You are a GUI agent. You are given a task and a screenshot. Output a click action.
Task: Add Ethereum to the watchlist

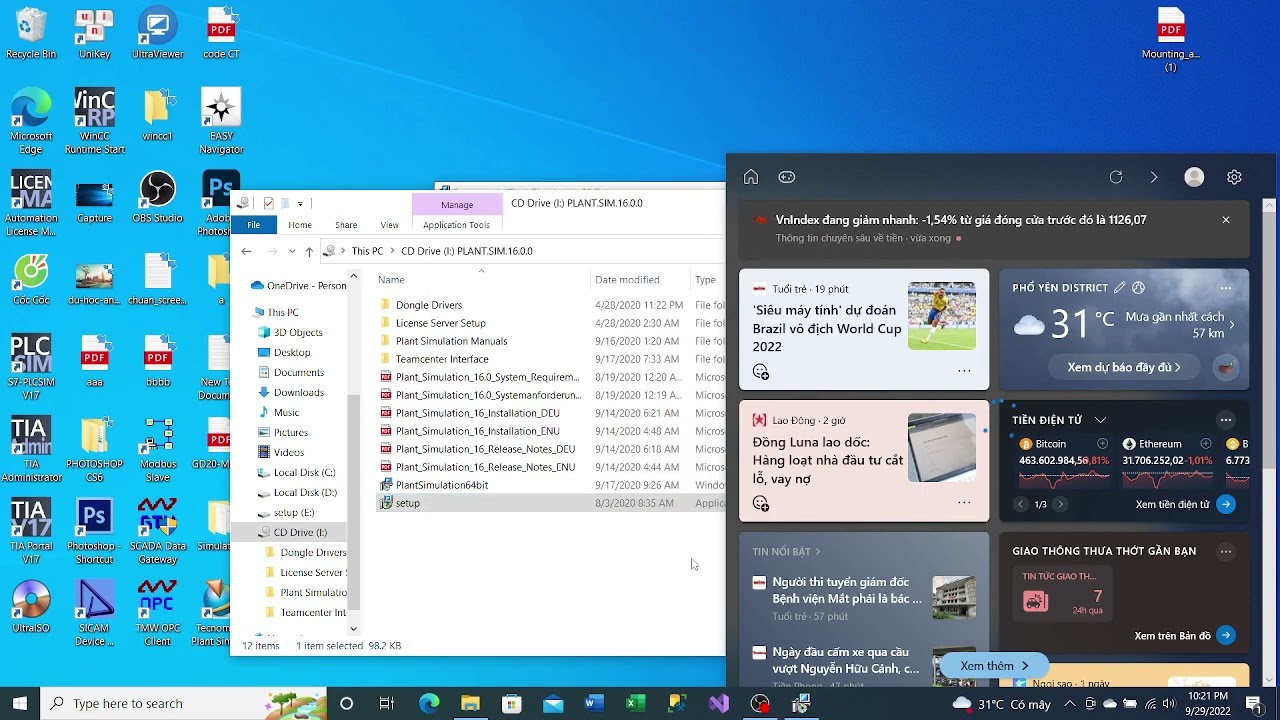coord(1206,444)
